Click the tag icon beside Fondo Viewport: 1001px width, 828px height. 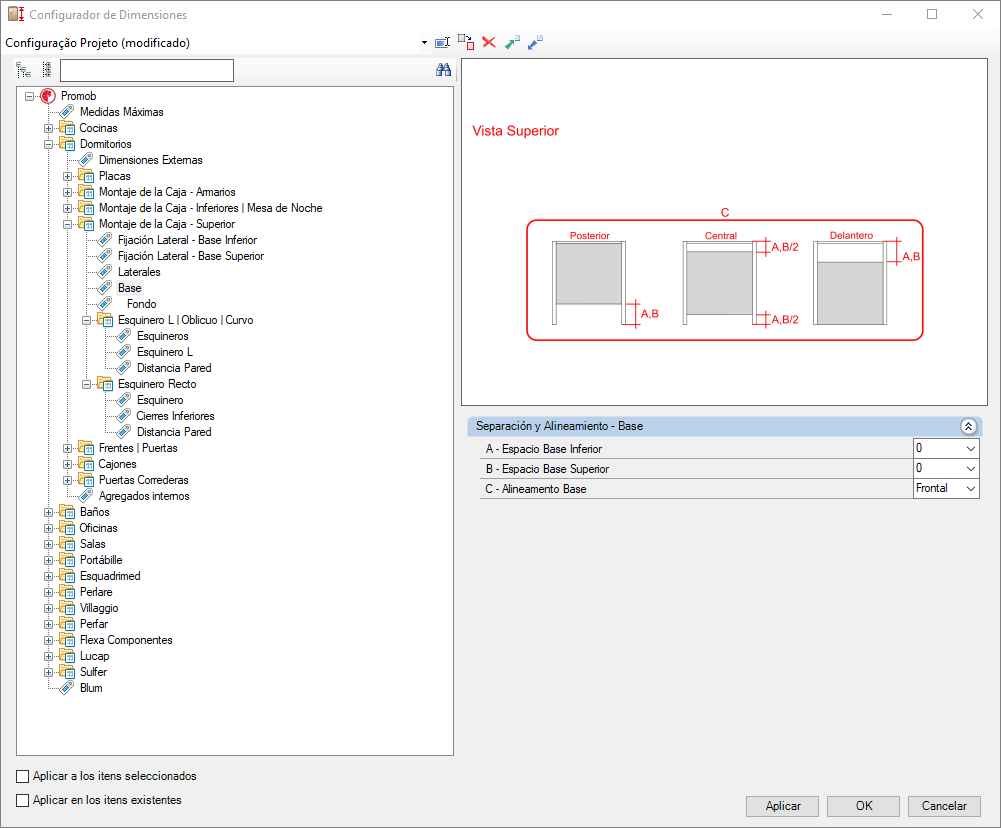pyautogui.click(x=105, y=304)
